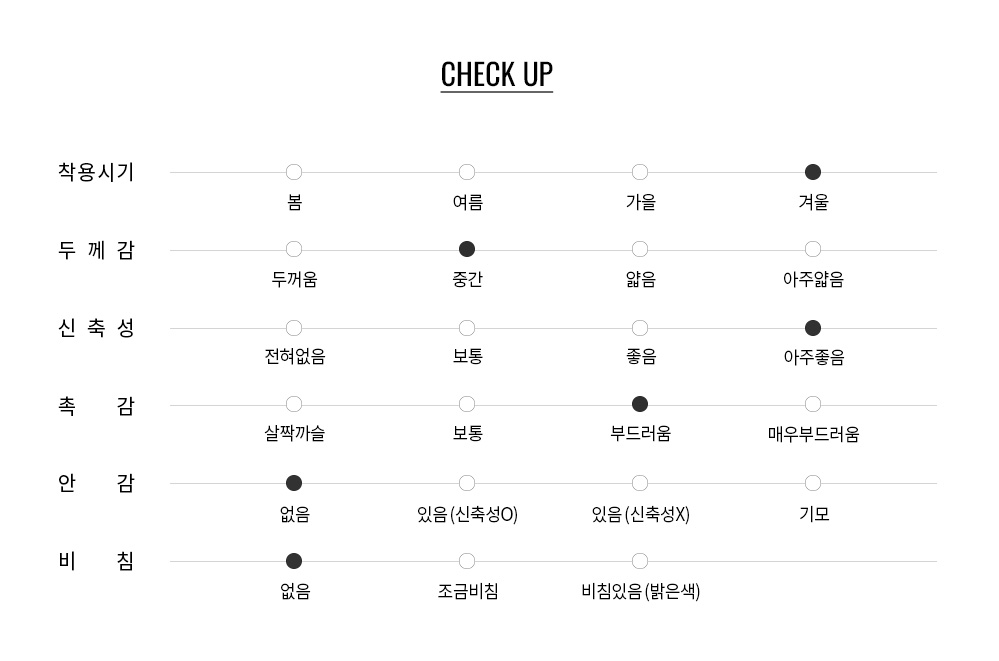Choose 여름 for wearing season
This screenshot has height=661, width=999.
click(x=467, y=172)
